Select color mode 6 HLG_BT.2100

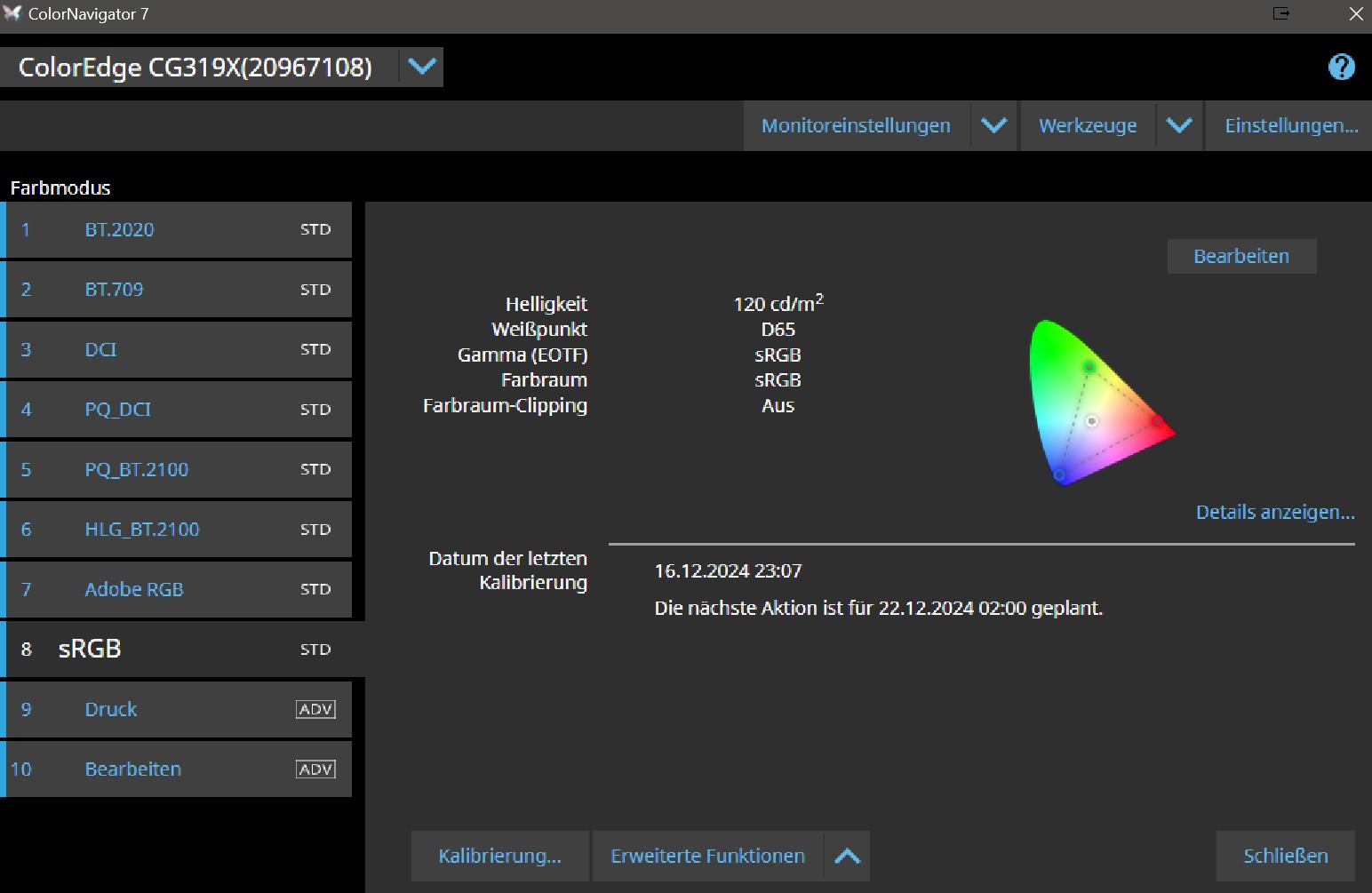(x=176, y=530)
